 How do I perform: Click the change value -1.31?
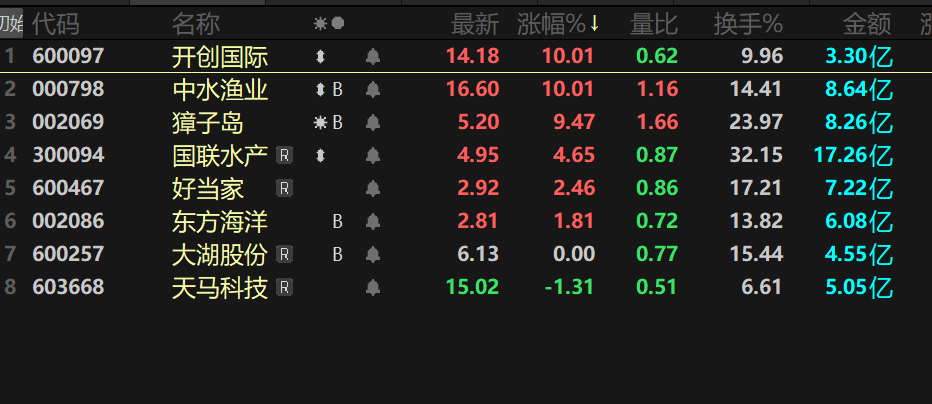pos(569,287)
